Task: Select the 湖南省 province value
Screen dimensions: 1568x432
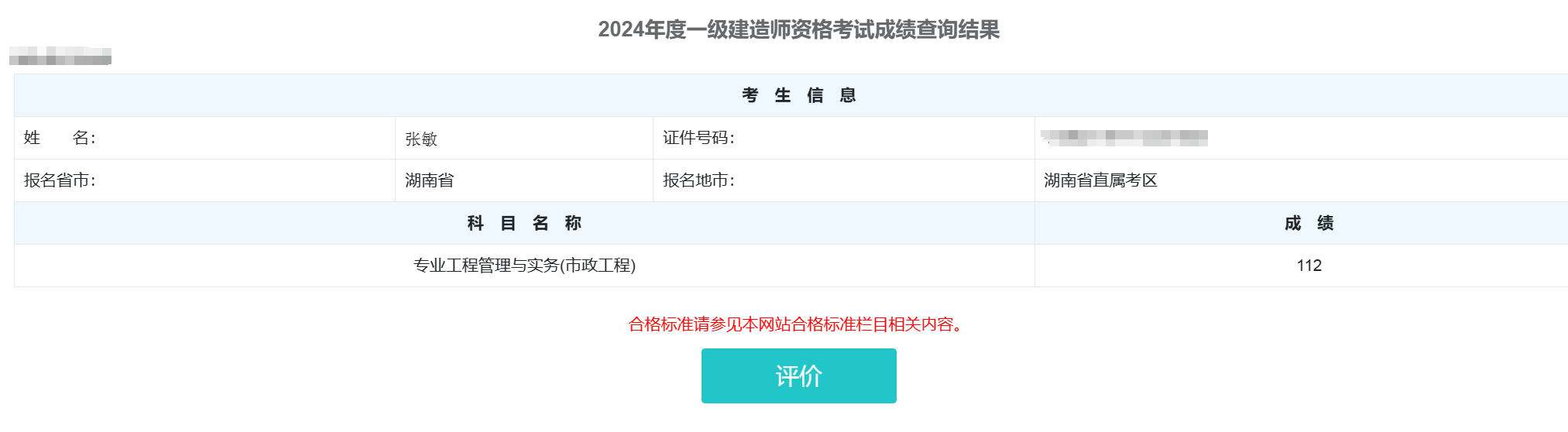Action: 429,180
